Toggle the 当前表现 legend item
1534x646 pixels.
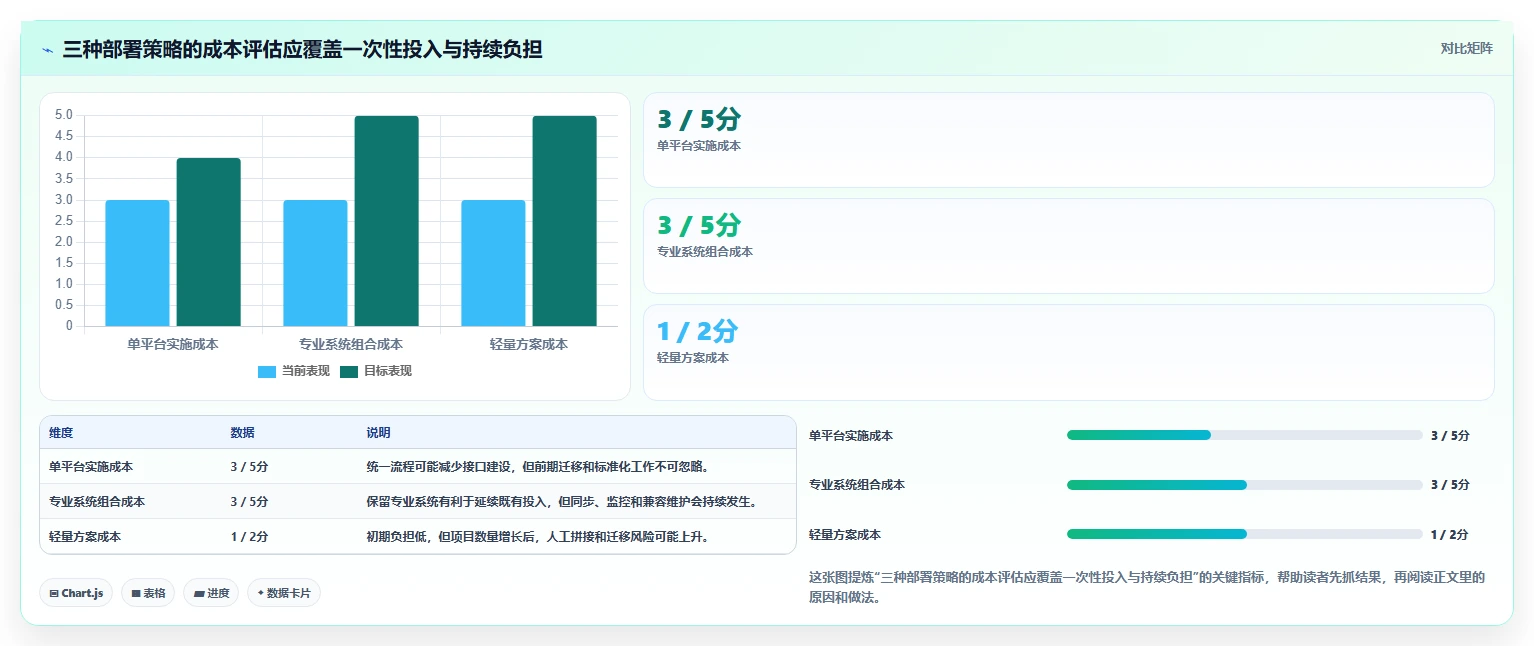pos(294,371)
